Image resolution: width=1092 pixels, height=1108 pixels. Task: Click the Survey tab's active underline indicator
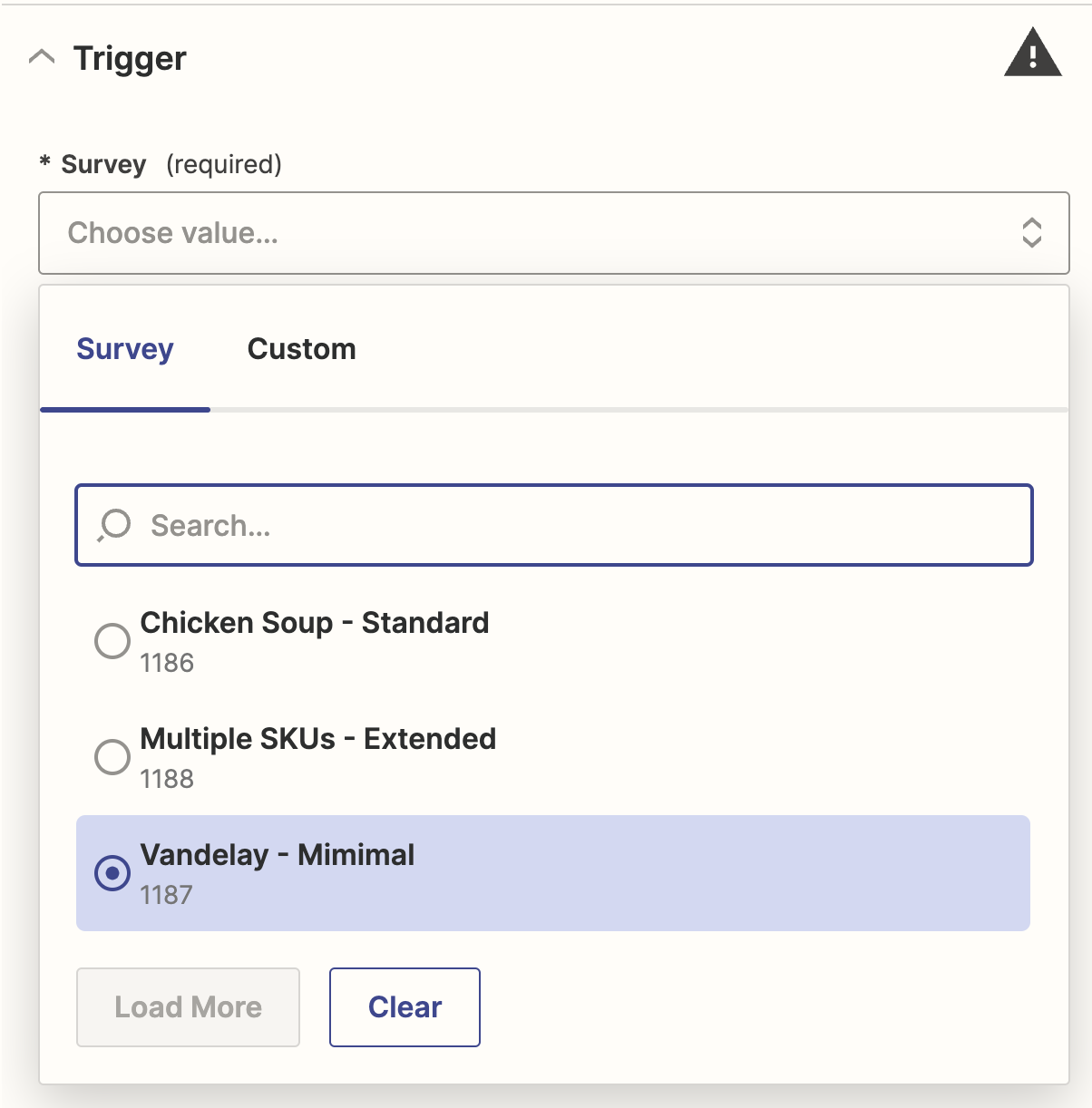124,411
